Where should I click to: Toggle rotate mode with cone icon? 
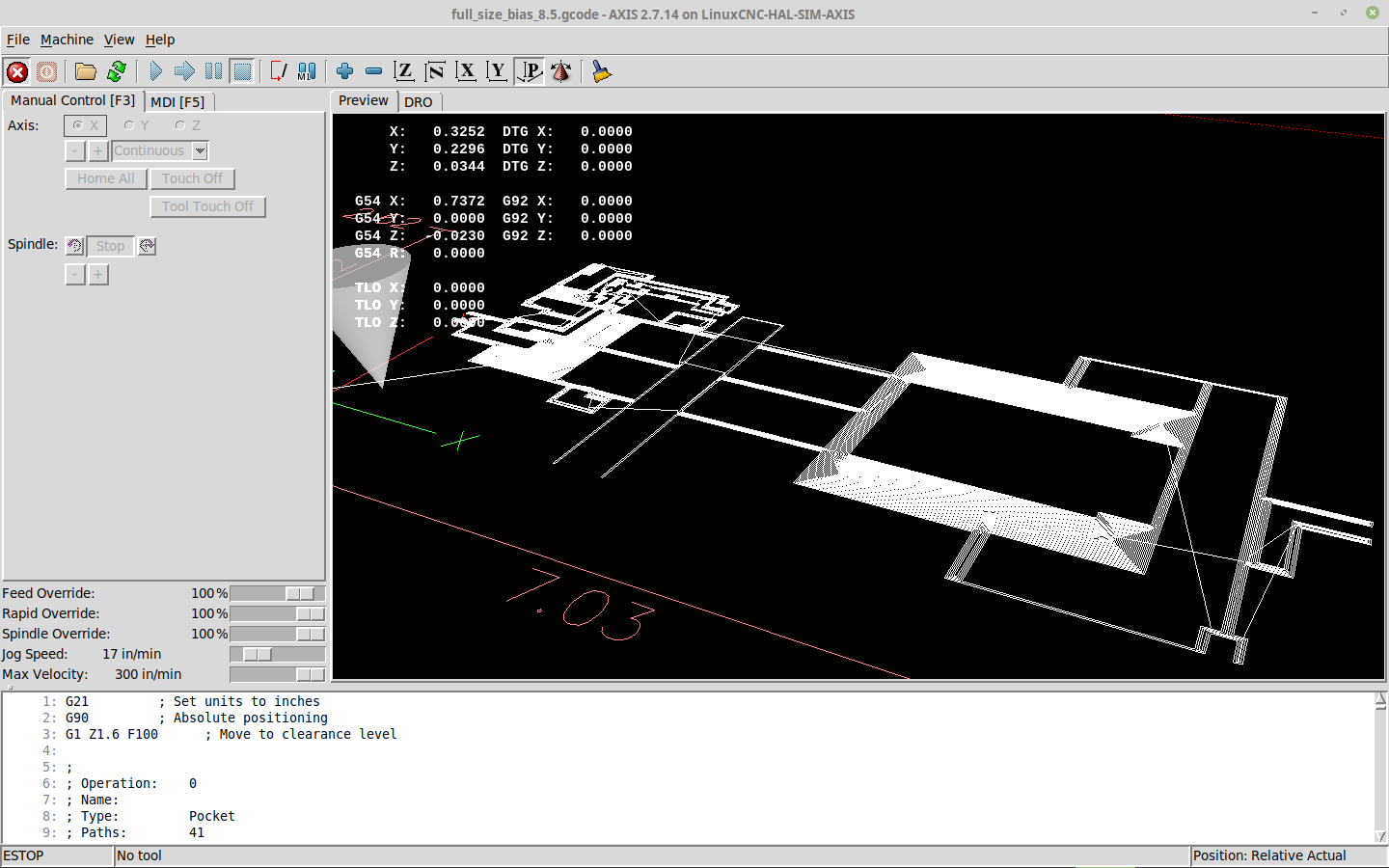click(x=561, y=71)
